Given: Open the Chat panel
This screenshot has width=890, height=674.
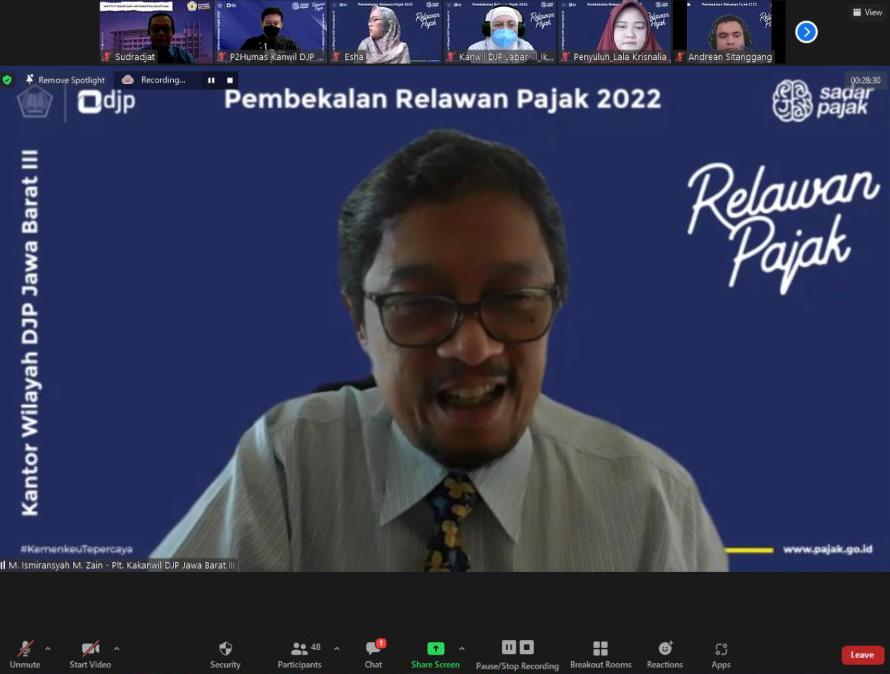Looking at the screenshot, I should tap(373, 654).
